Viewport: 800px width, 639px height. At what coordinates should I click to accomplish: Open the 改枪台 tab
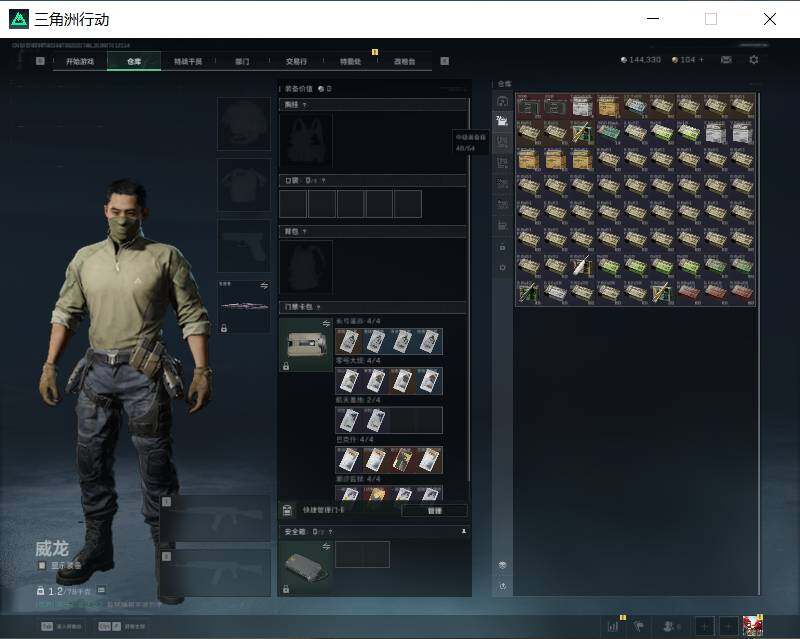click(x=405, y=61)
